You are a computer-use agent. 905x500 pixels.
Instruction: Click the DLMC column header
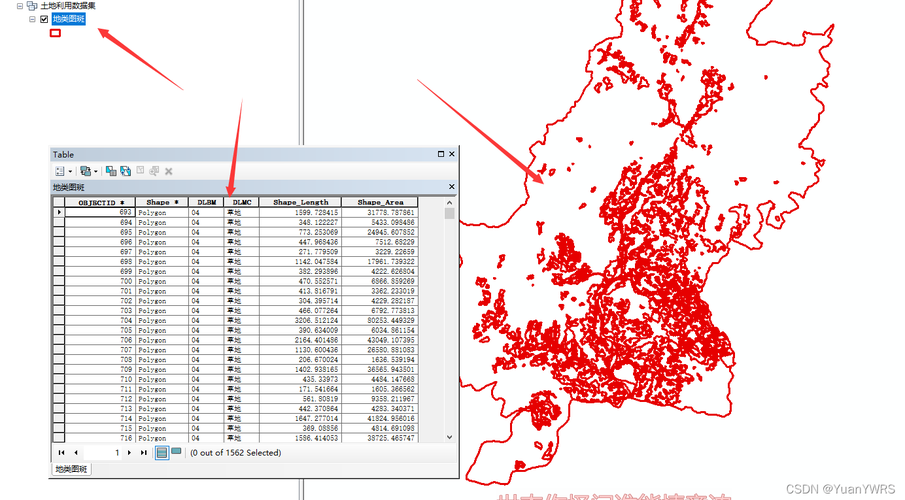coord(242,203)
